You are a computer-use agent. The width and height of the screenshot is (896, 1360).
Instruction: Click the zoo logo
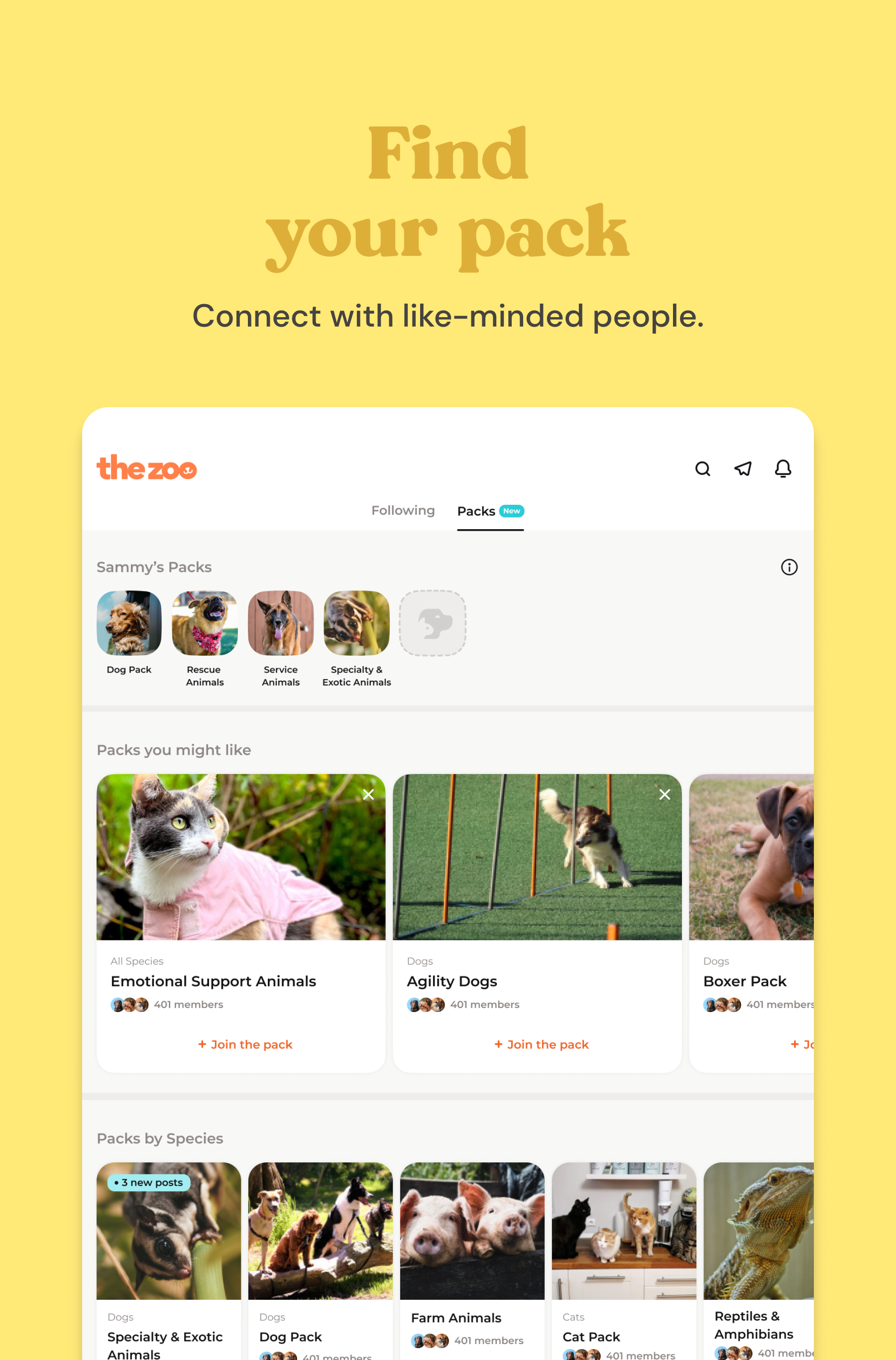click(x=147, y=467)
